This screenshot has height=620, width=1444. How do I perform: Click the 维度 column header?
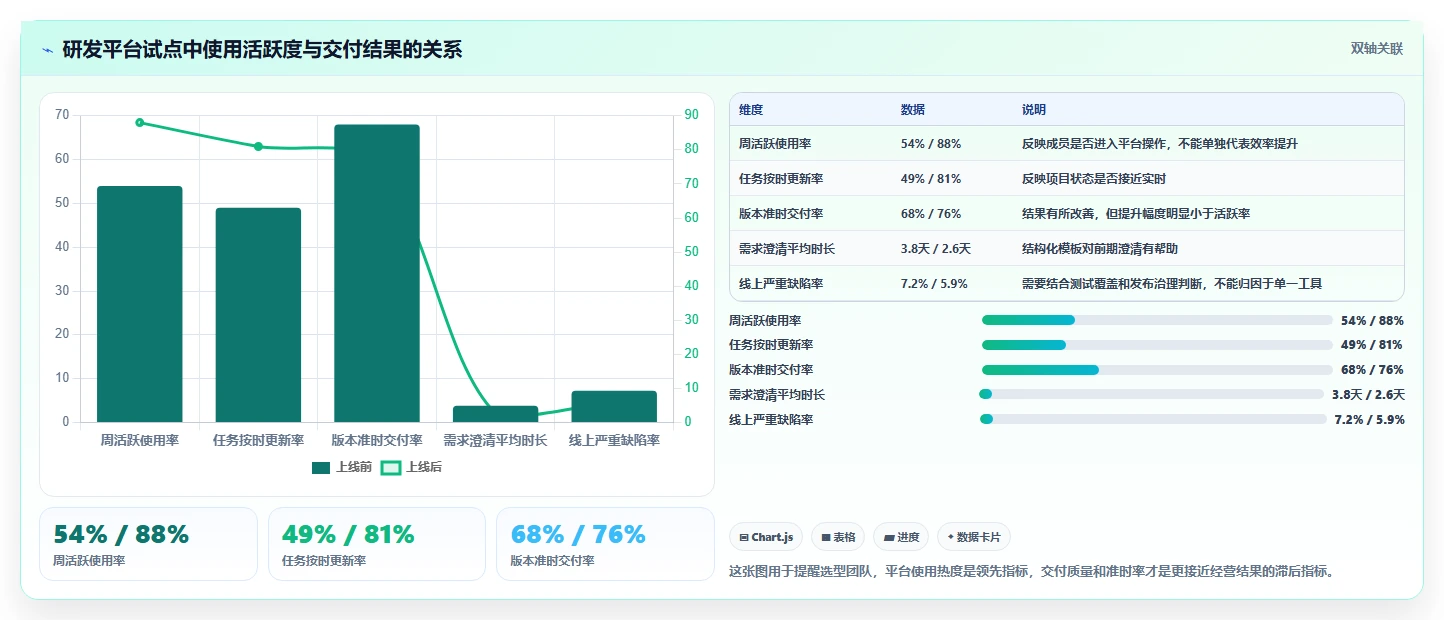point(751,110)
